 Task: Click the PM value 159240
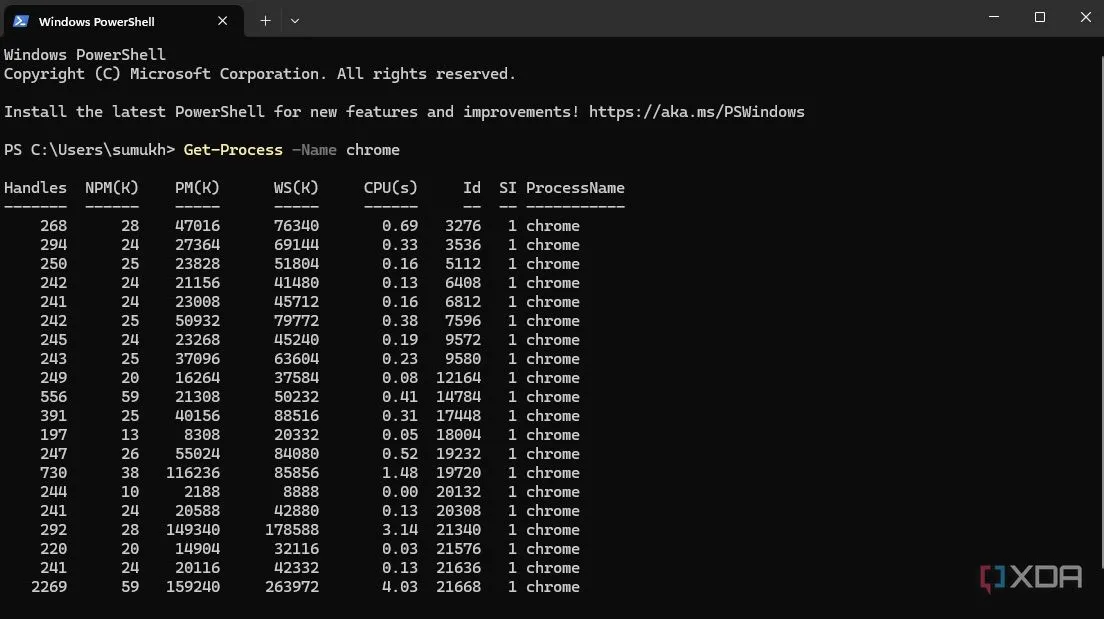click(x=193, y=587)
